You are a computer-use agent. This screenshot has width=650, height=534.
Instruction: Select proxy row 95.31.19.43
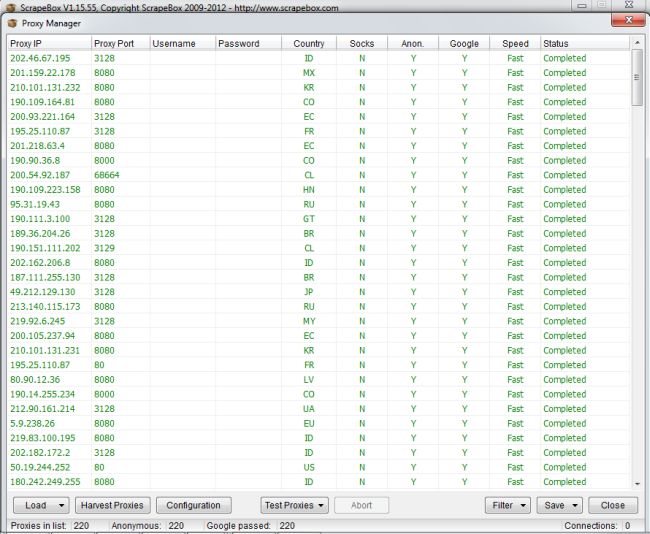pos(319,204)
